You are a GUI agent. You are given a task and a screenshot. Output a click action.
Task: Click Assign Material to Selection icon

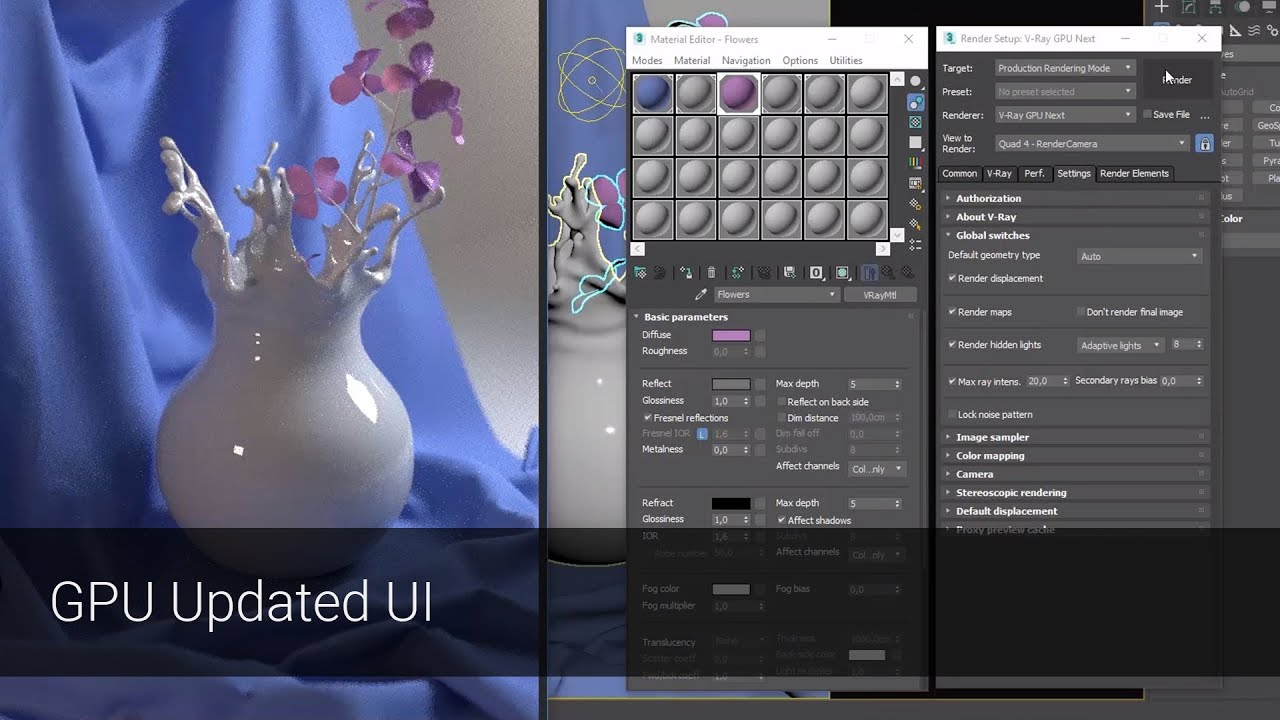click(686, 272)
